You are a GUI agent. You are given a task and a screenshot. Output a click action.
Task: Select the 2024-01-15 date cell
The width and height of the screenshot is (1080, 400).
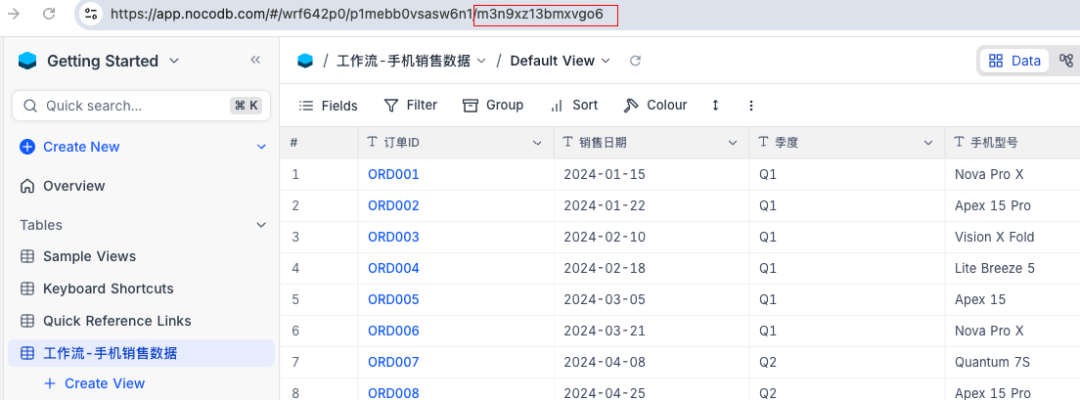tap(652, 174)
